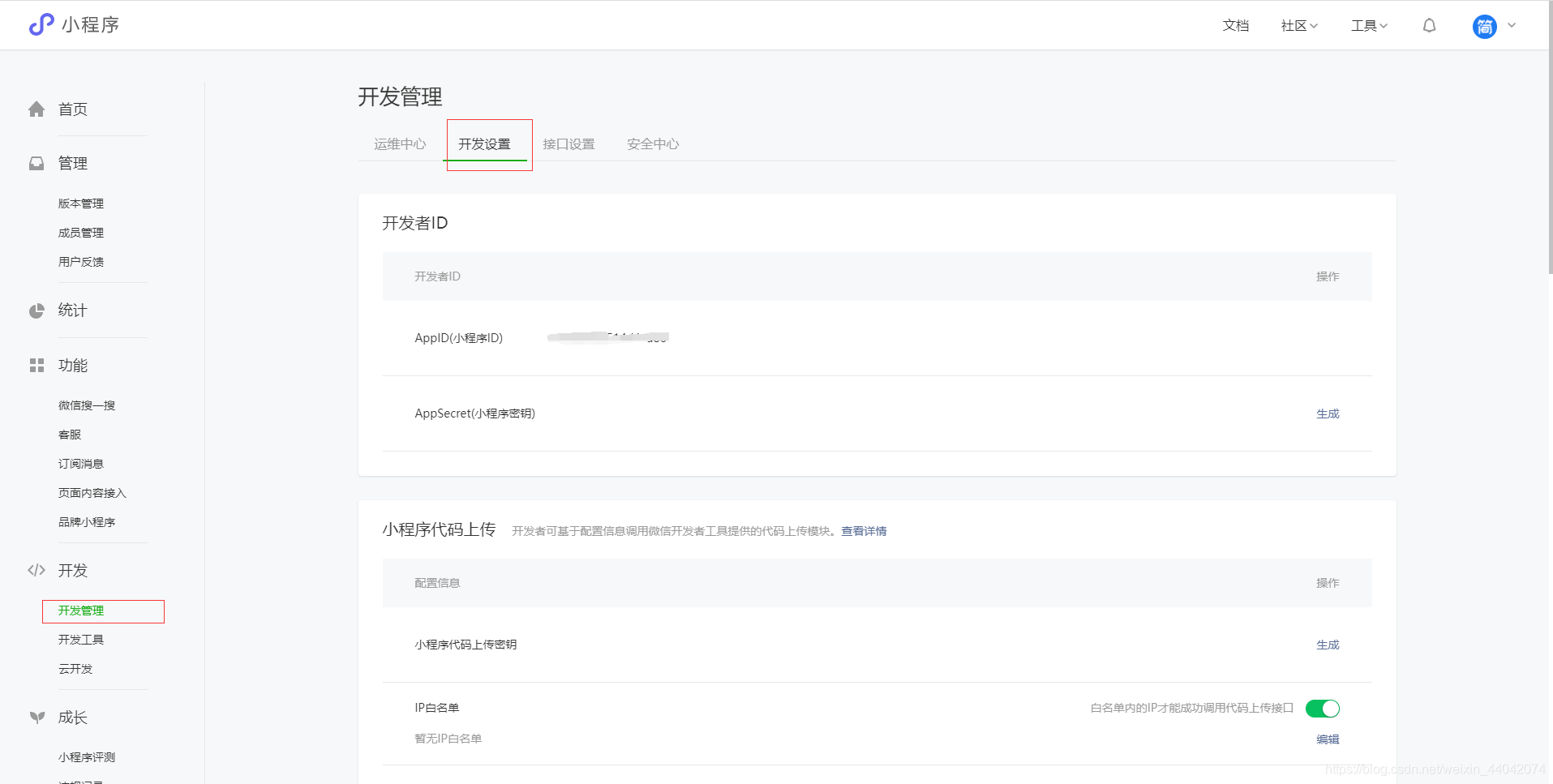Expand the 社区 dropdown menu
Viewport: 1553px width, 784px height.
[1299, 26]
